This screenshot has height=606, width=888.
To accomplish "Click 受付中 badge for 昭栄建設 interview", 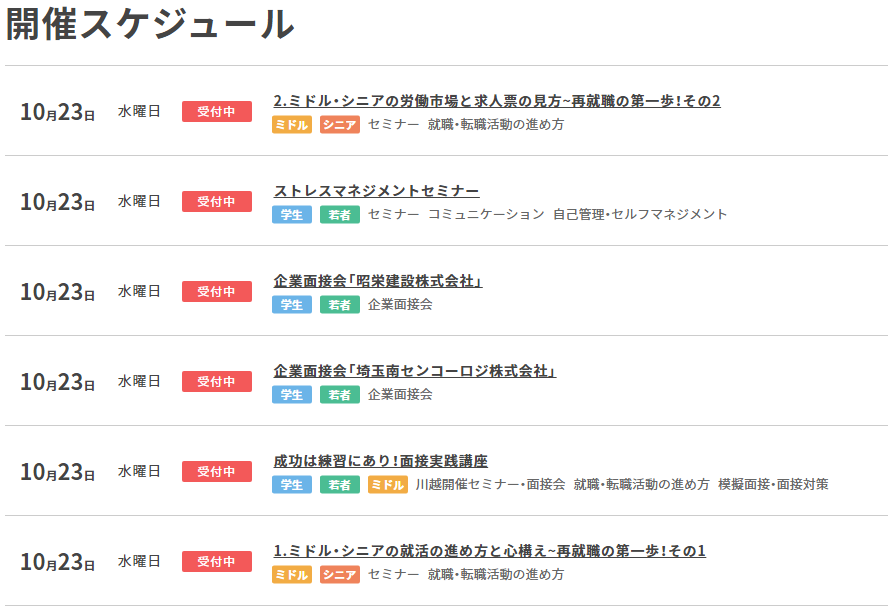I will [x=216, y=291].
